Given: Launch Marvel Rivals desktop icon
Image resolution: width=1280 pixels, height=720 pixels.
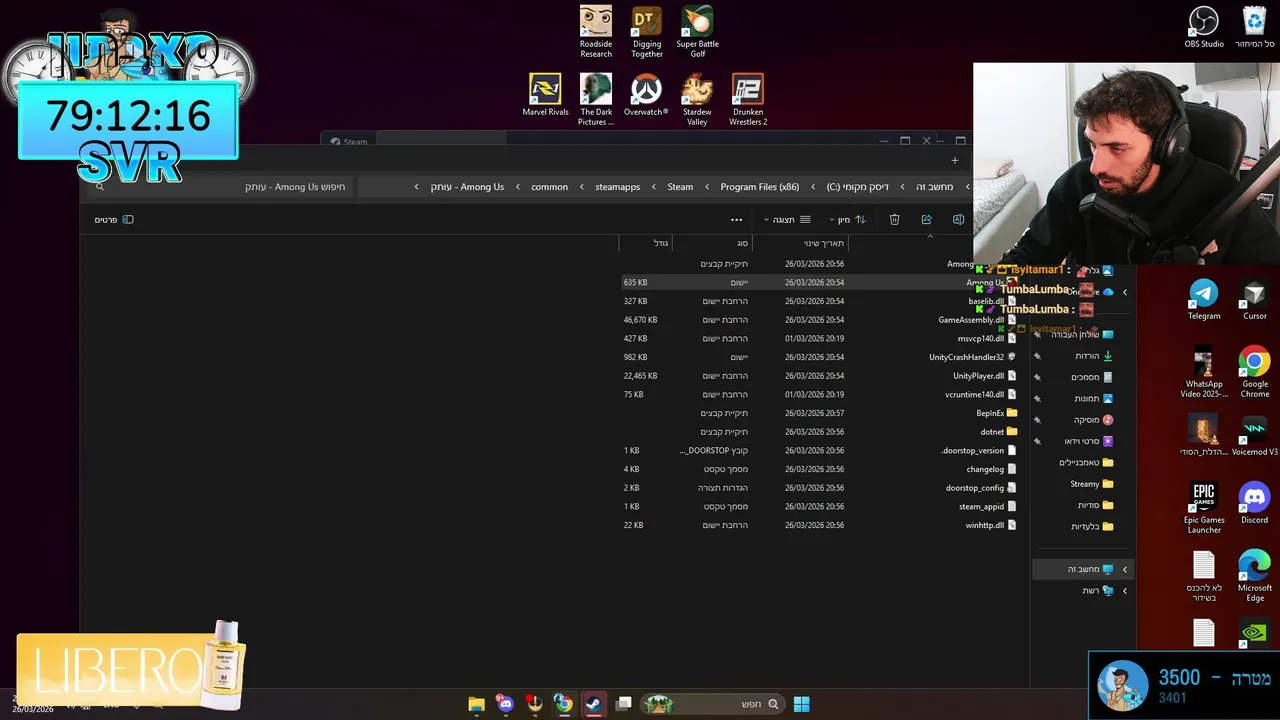Looking at the screenshot, I should [545, 95].
